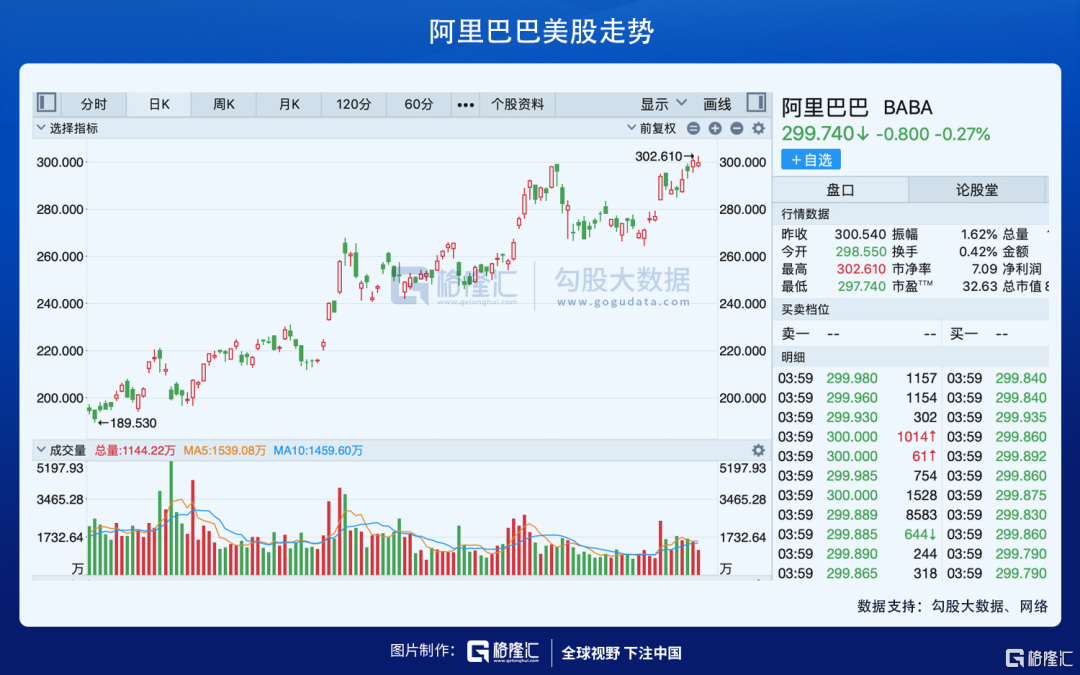This screenshot has height=675, width=1080.
Task: Click the 189.530 low price label on chart
Action: coord(133,423)
